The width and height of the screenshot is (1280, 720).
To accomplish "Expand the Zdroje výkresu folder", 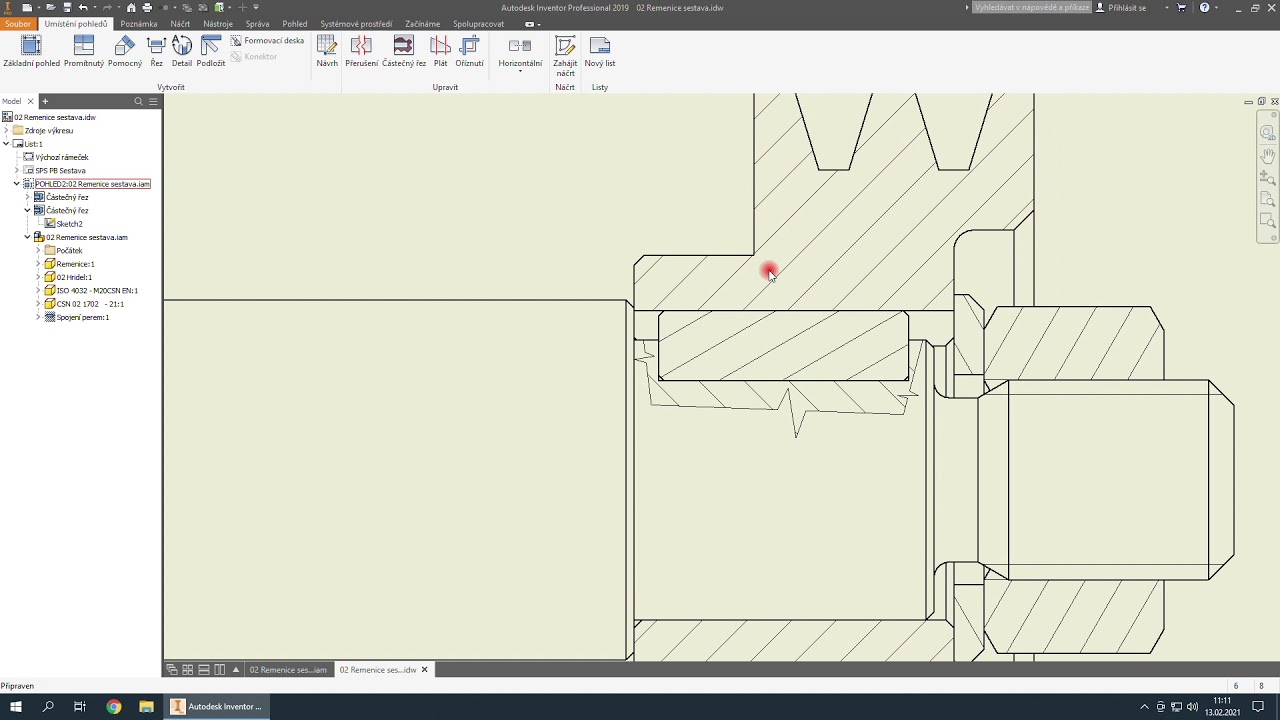I will (x=6, y=130).
